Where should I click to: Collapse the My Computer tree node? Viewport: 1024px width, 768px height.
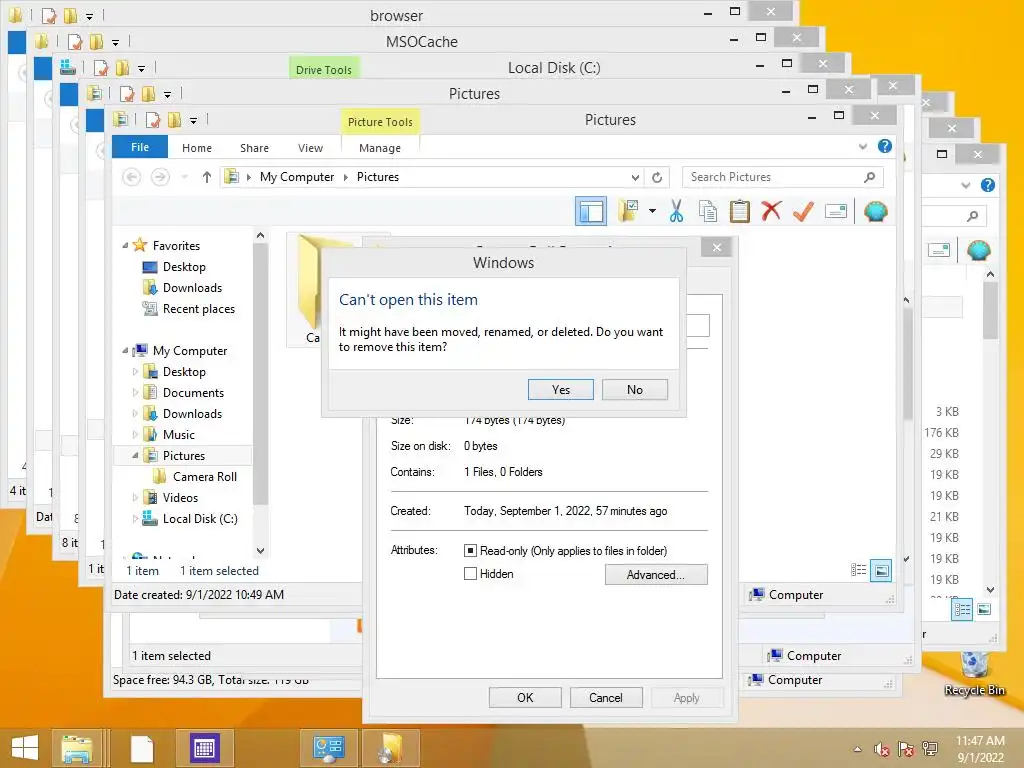pos(125,351)
